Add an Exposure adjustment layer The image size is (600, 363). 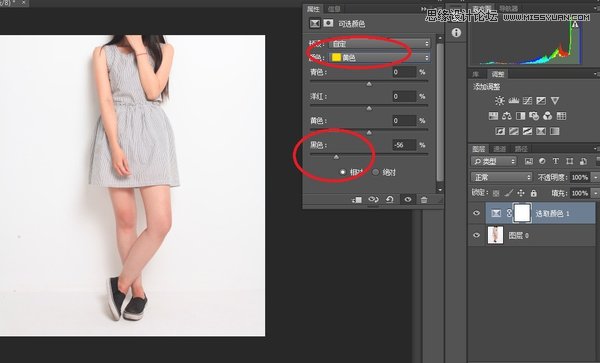pos(541,101)
